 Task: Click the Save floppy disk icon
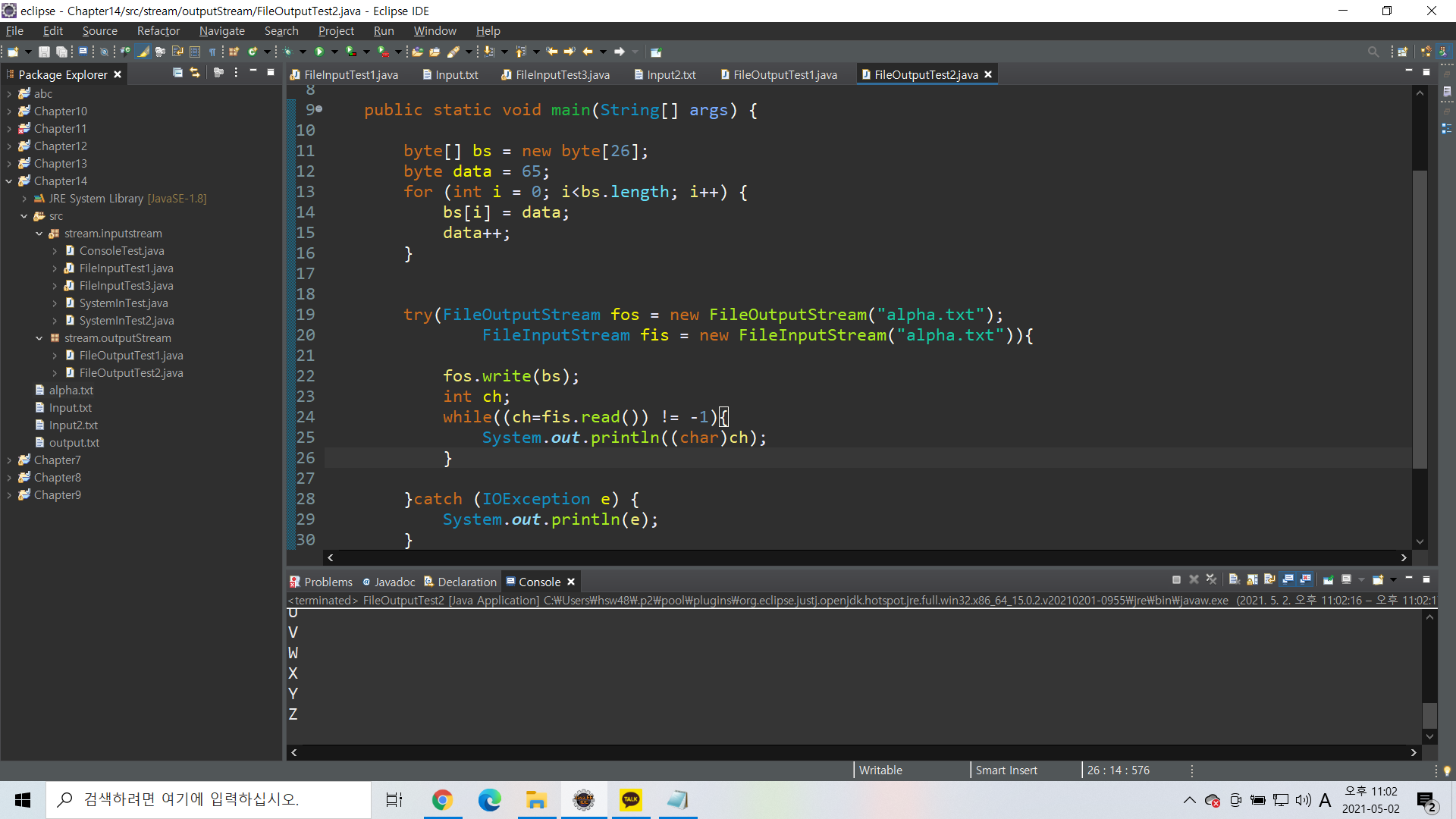click(x=44, y=52)
